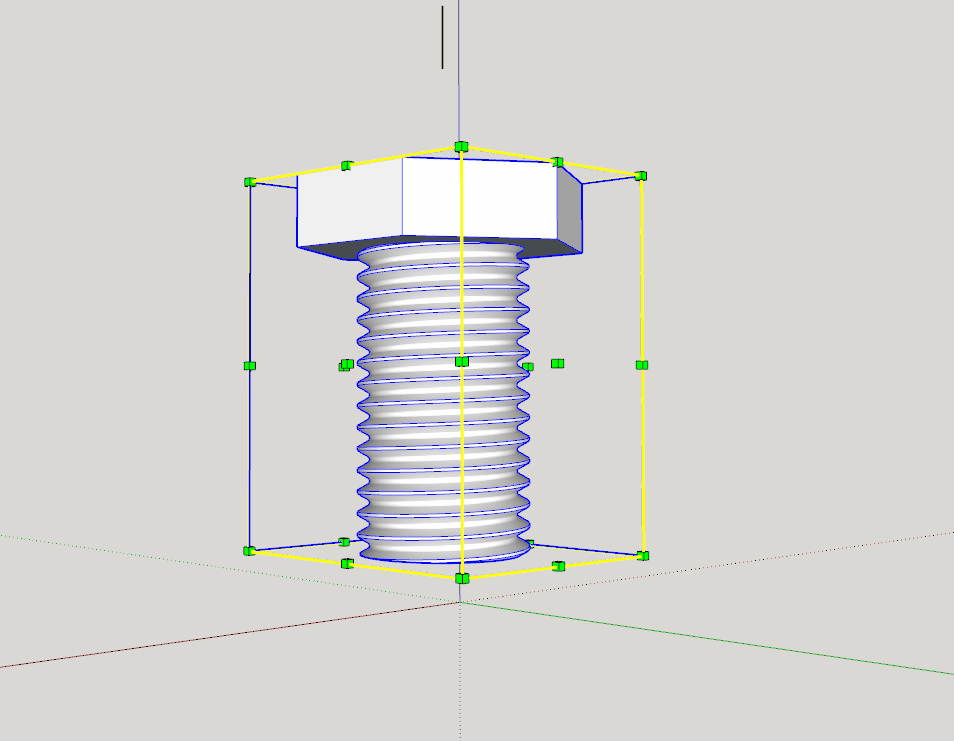Select the top right corner scale grip
The height and width of the screenshot is (741, 954).
pyautogui.click(x=641, y=176)
